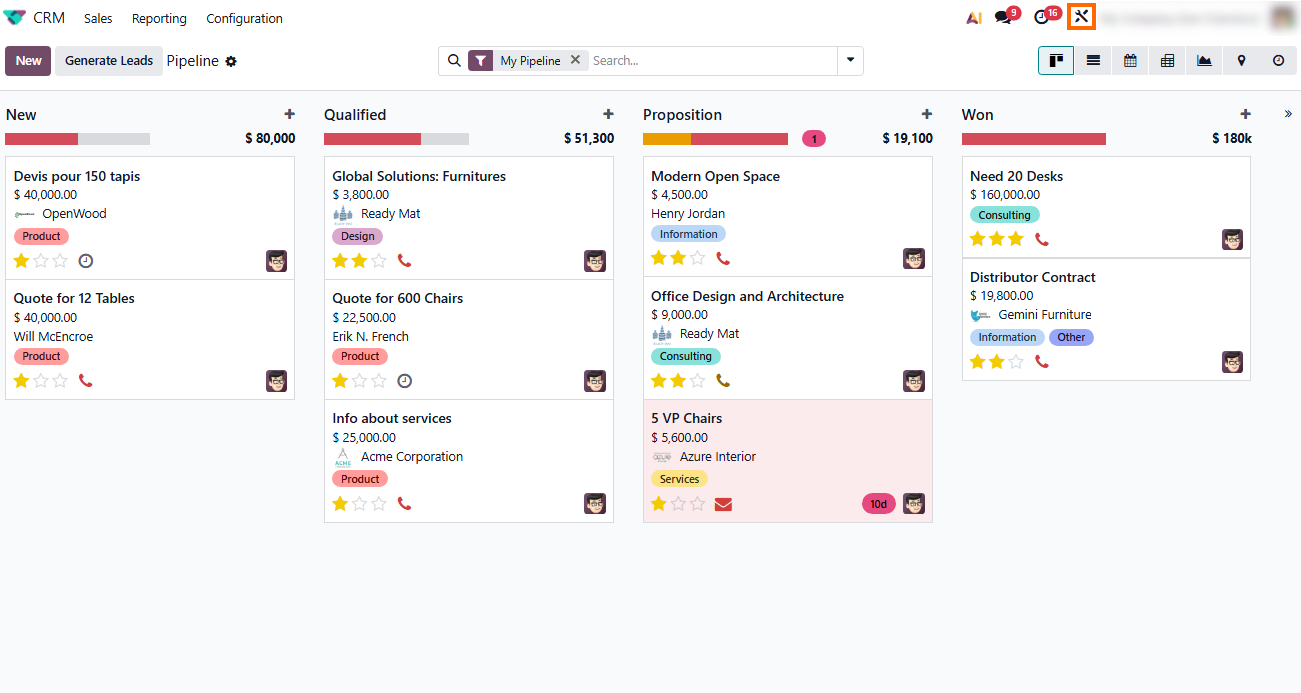Expand the folded columns double-chevron
The image size is (1301, 693).
pyautogui.click(x=1288, y=114)
